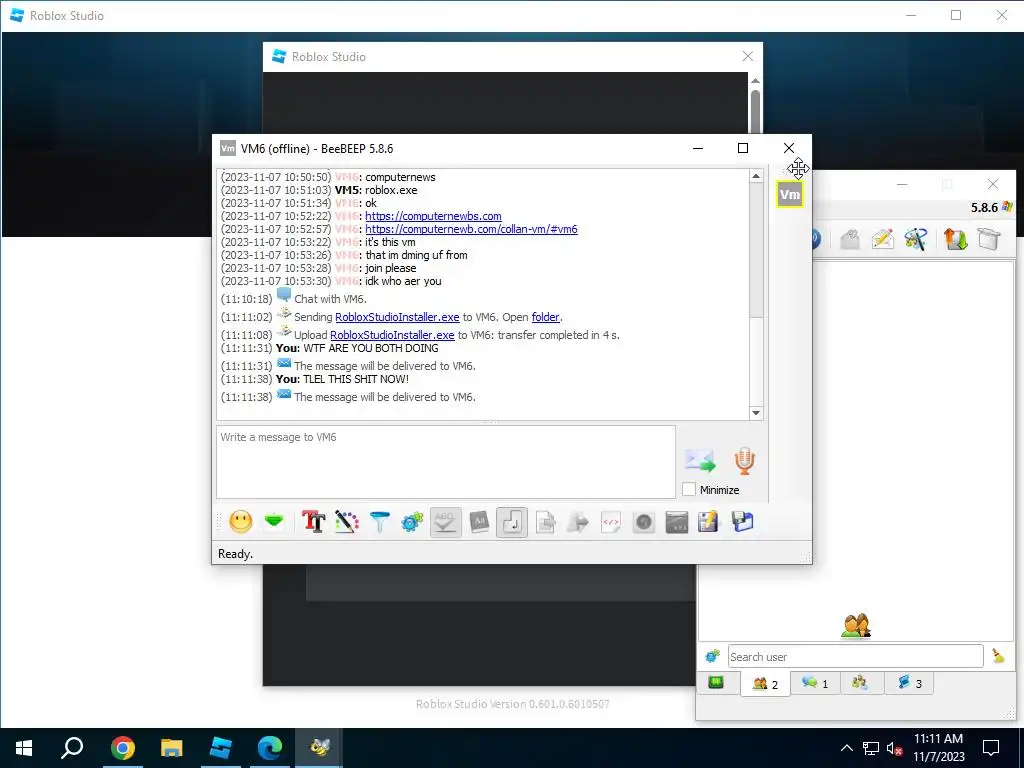Open taskbar search magnifier

pyautogui.click(x=72, y=748)
